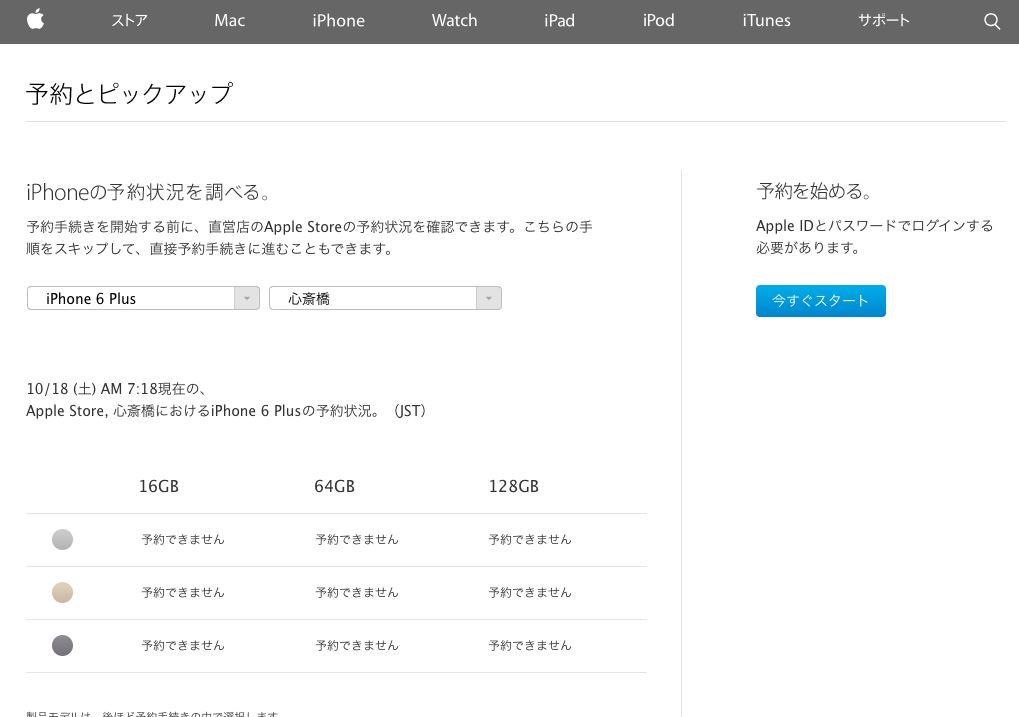This screenshot has height=717, width=1019.
Task: Click silver 64GB 予約できません cell
Action: (x=357, y=540)
